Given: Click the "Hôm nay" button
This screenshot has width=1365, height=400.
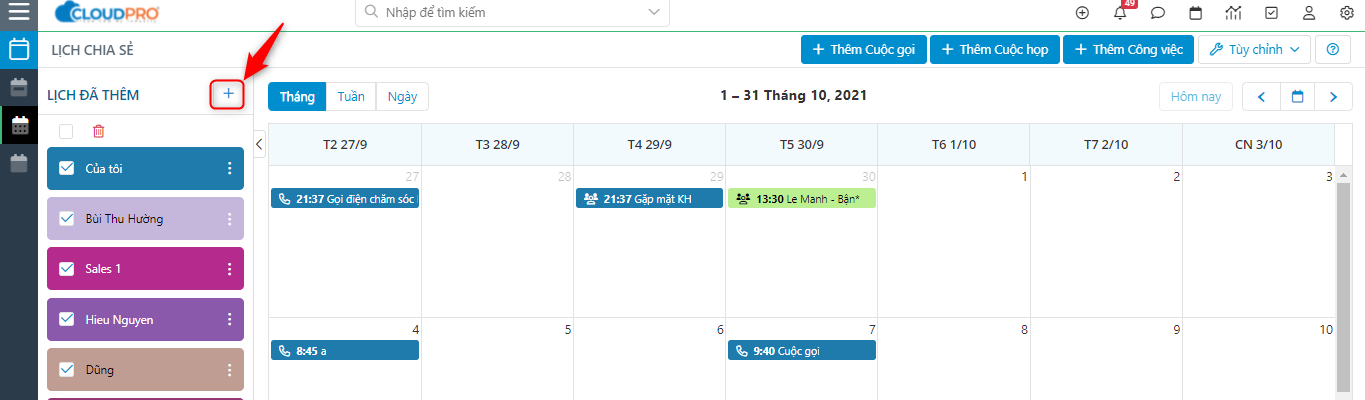Looking at the screenshot, I should coord(1196,97).
